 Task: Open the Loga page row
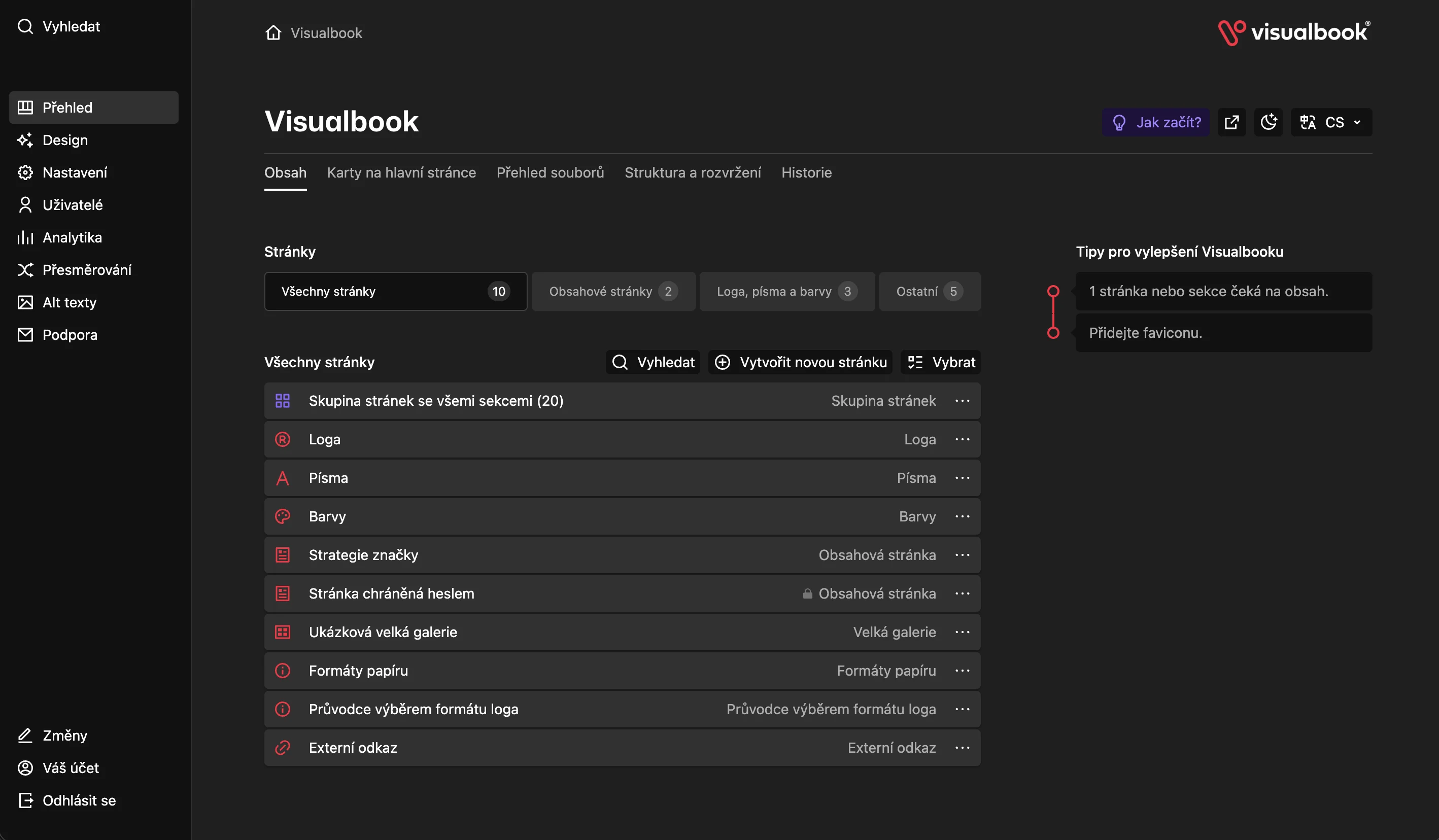[623, 439]
